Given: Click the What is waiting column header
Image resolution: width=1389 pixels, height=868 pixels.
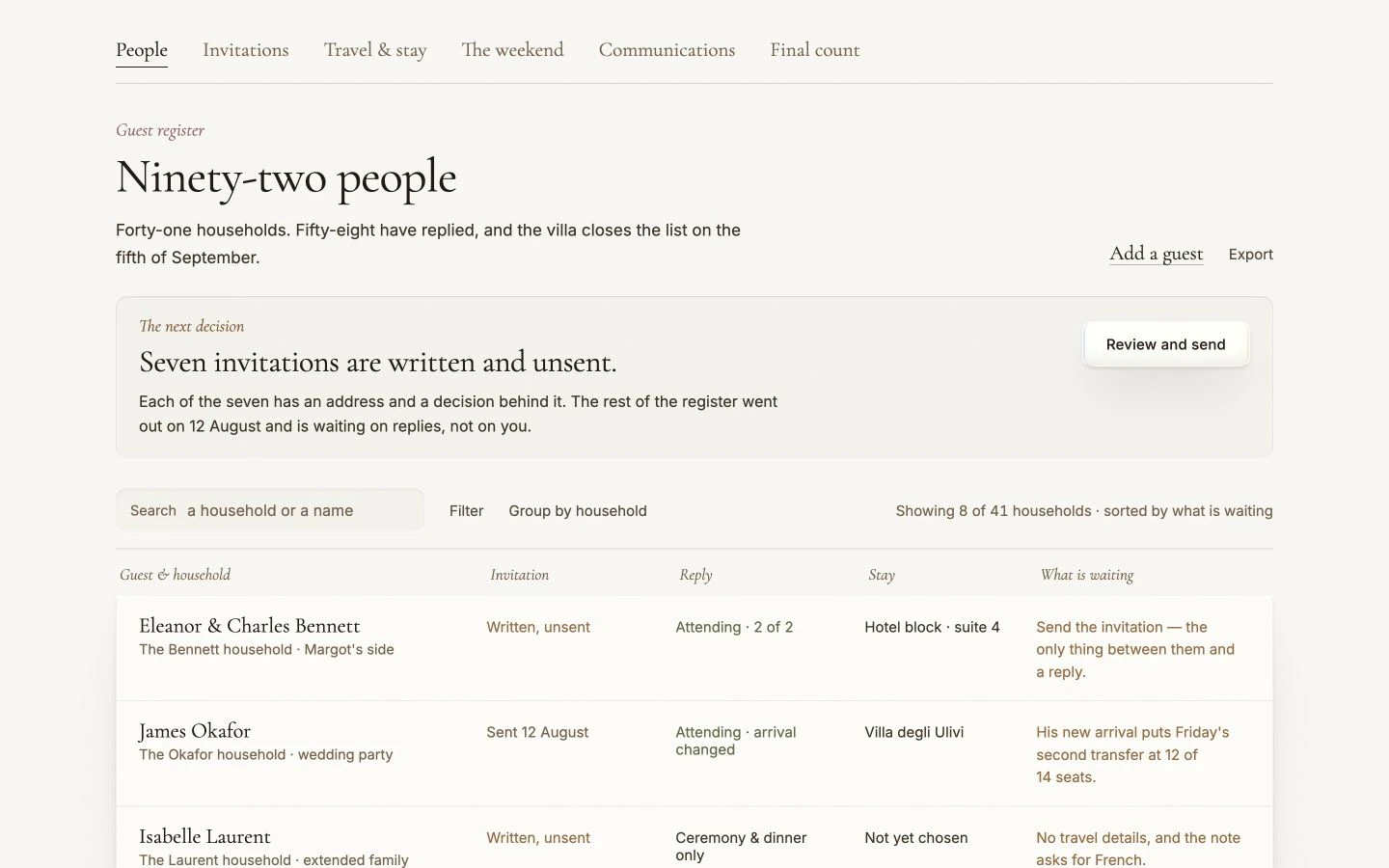Looking at the screenshot, I should [1087, 575].
